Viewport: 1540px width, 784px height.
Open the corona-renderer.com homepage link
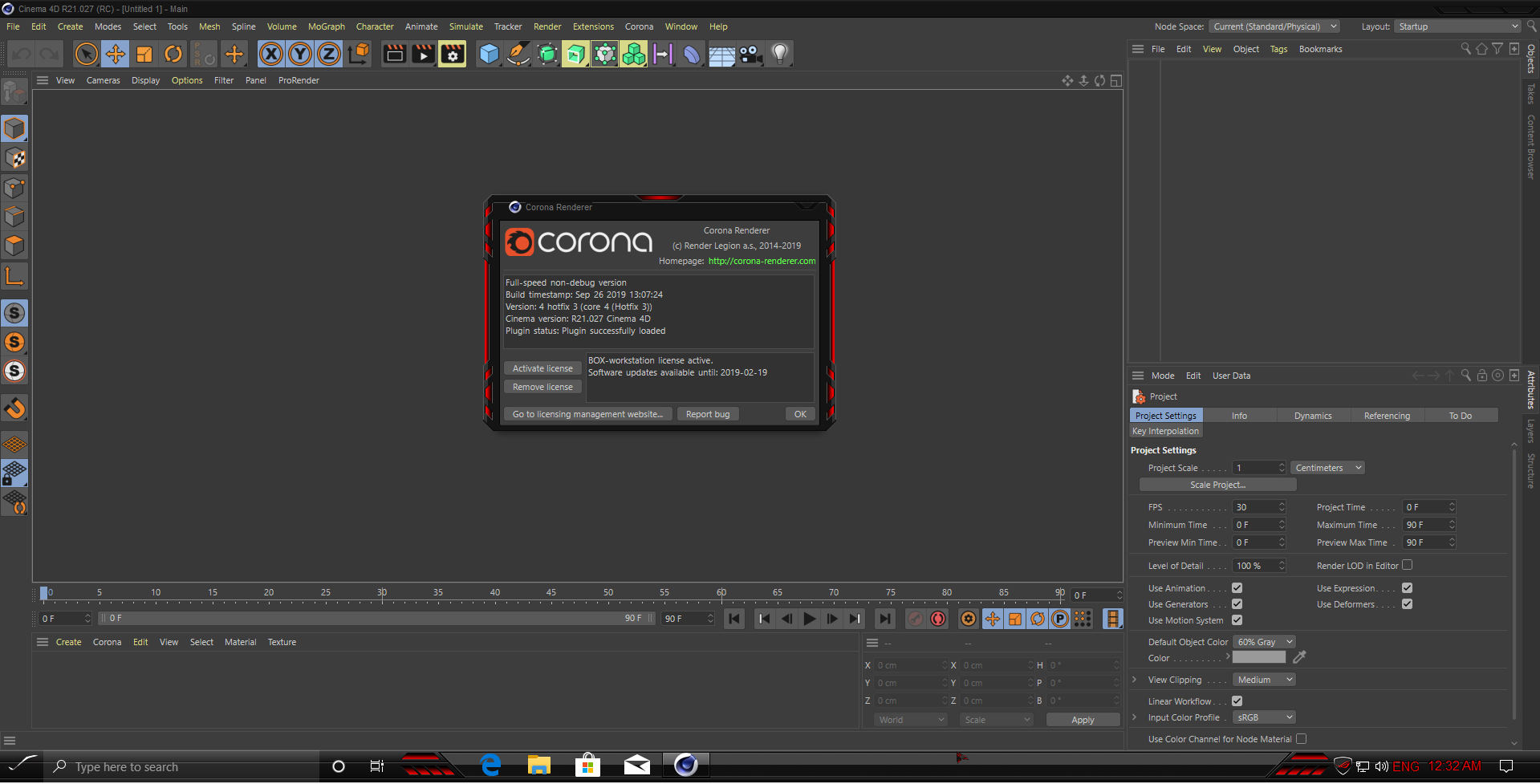coord(761,261)
